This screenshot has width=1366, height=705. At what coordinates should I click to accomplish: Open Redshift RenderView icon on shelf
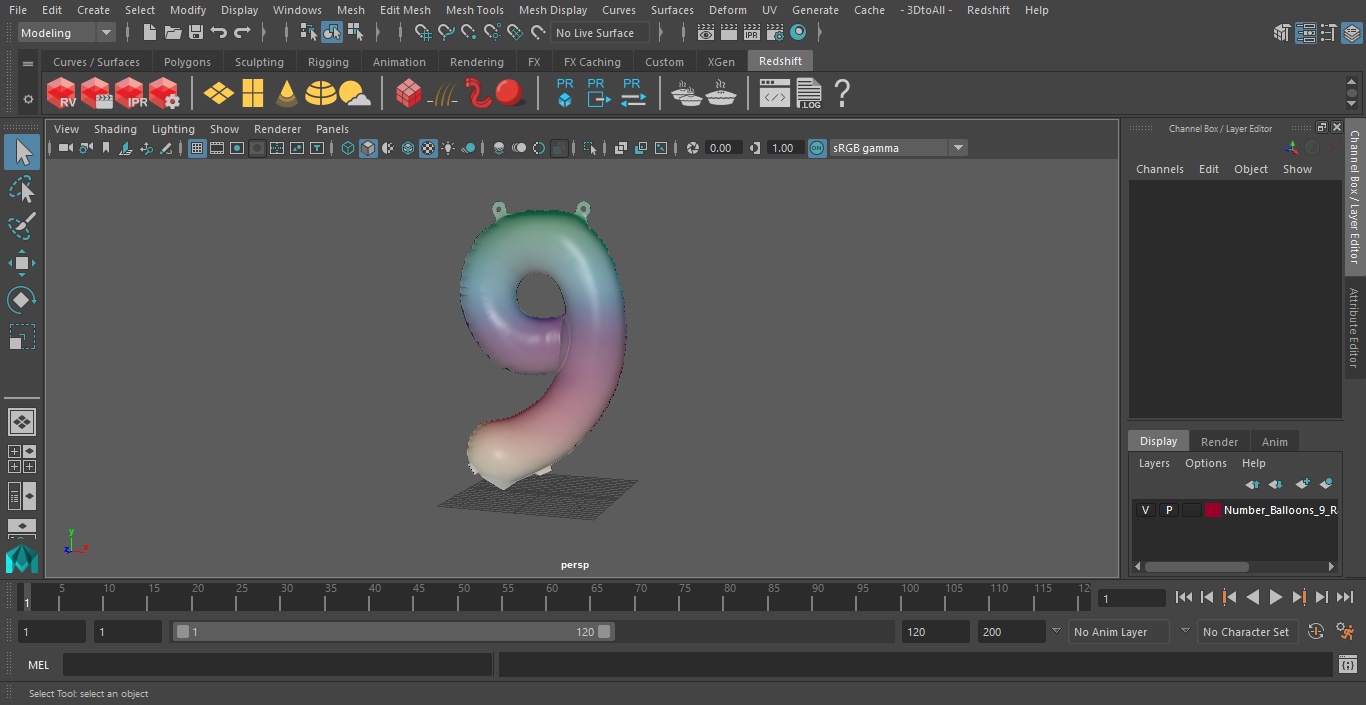click(x=62, y=94)
